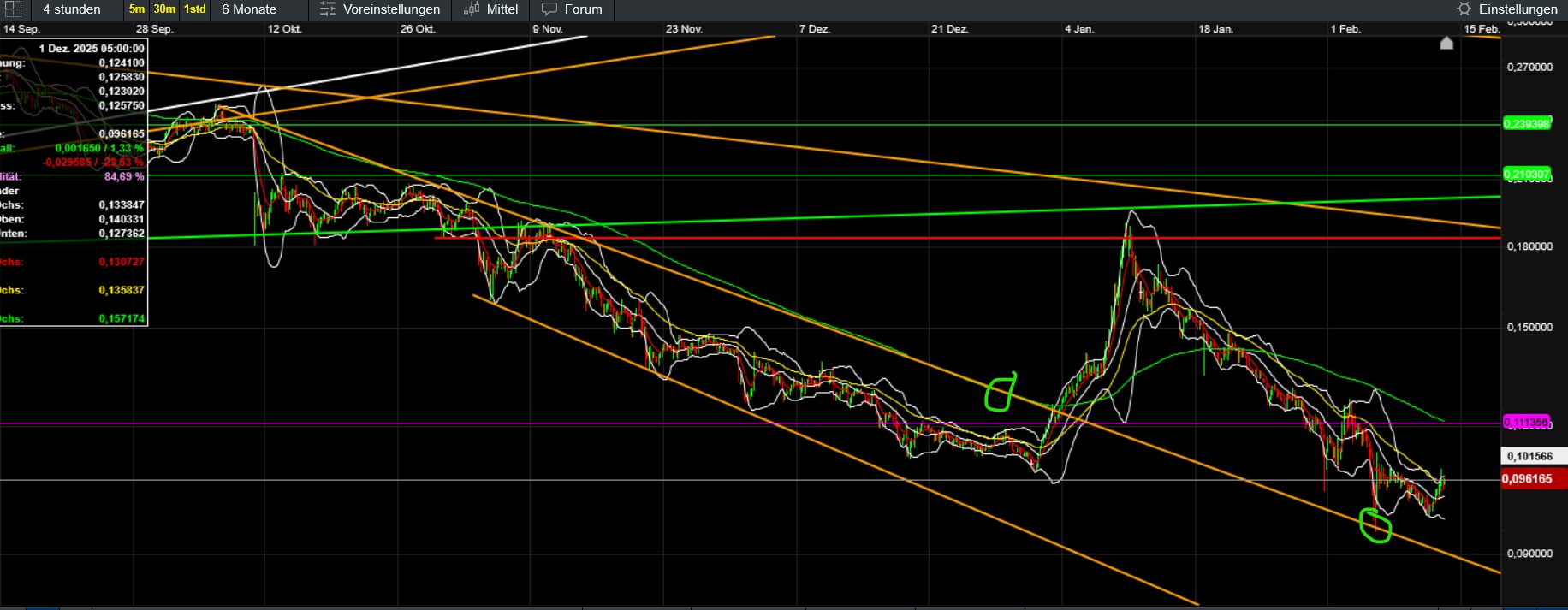Click the green circle annotation at channel bottom
The image size is (1568, 610).
point(1375,525)
